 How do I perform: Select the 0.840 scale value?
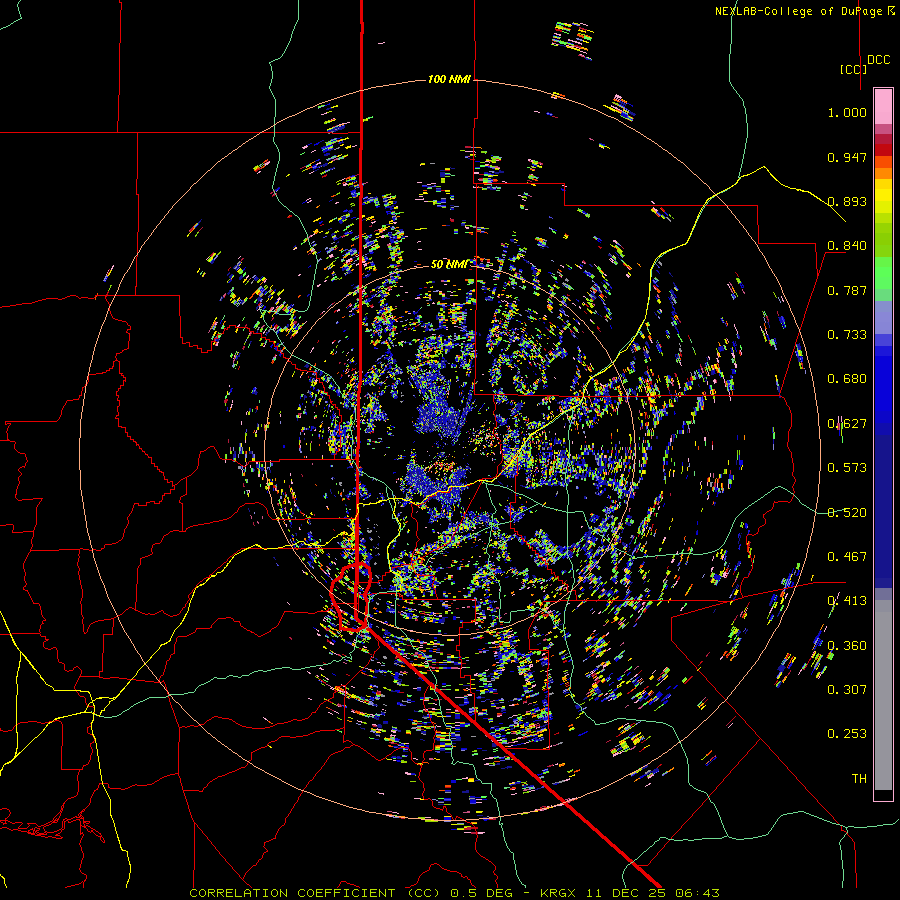(x=847, y=246)
